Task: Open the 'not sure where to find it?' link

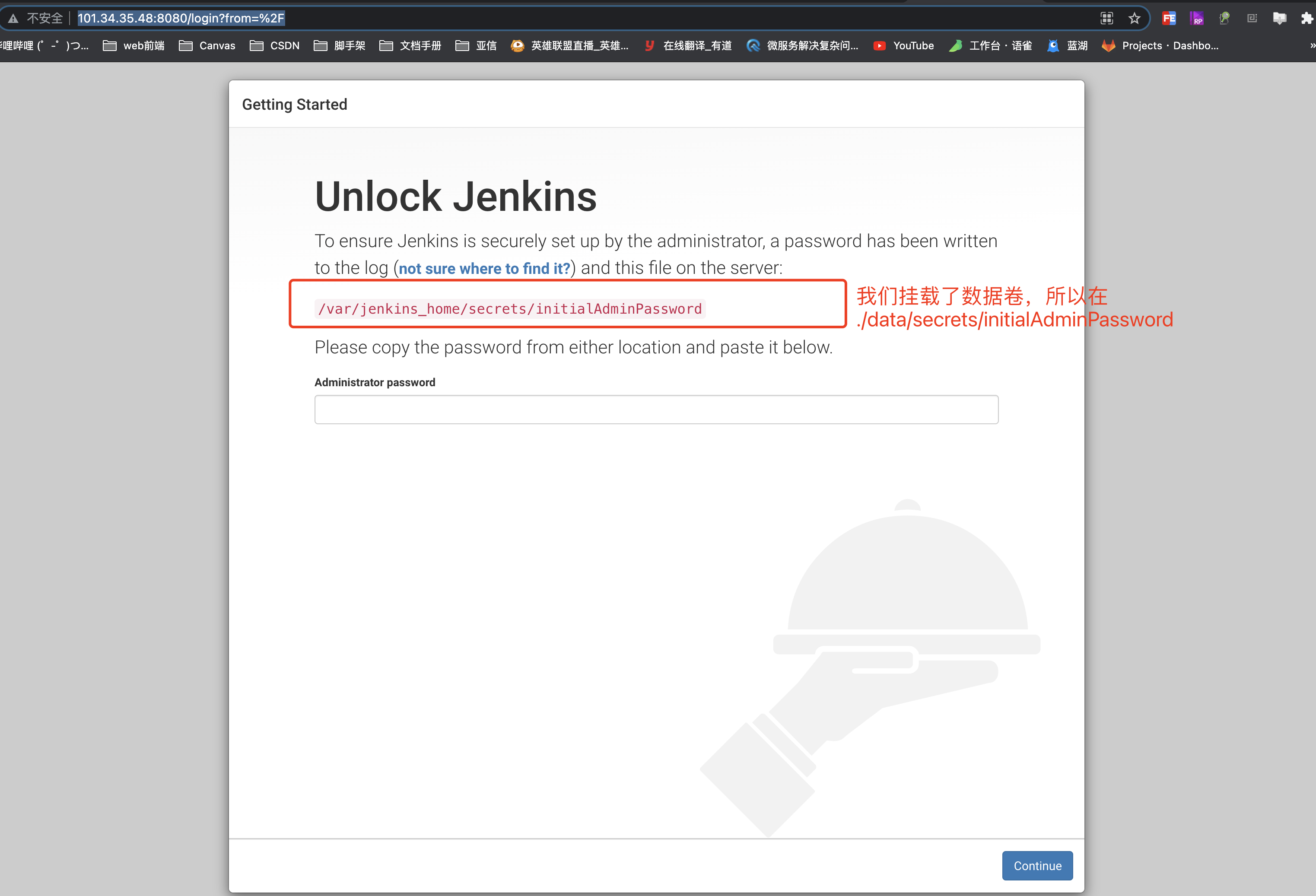Action: (485, 268)
